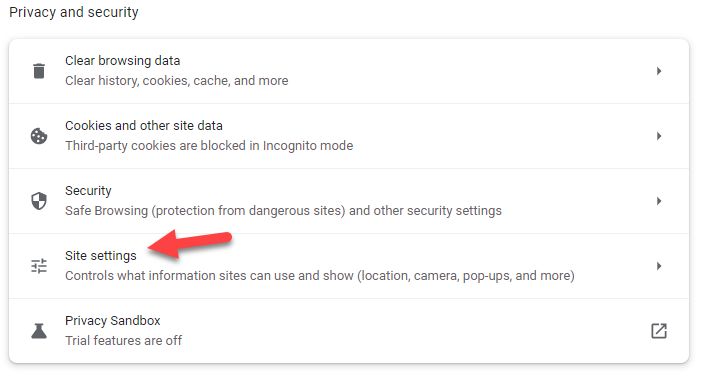Expand arrow for Clear browsing data
Viewport: 705px width, 374px height.
pyautogui.click(x=659, y=71)
